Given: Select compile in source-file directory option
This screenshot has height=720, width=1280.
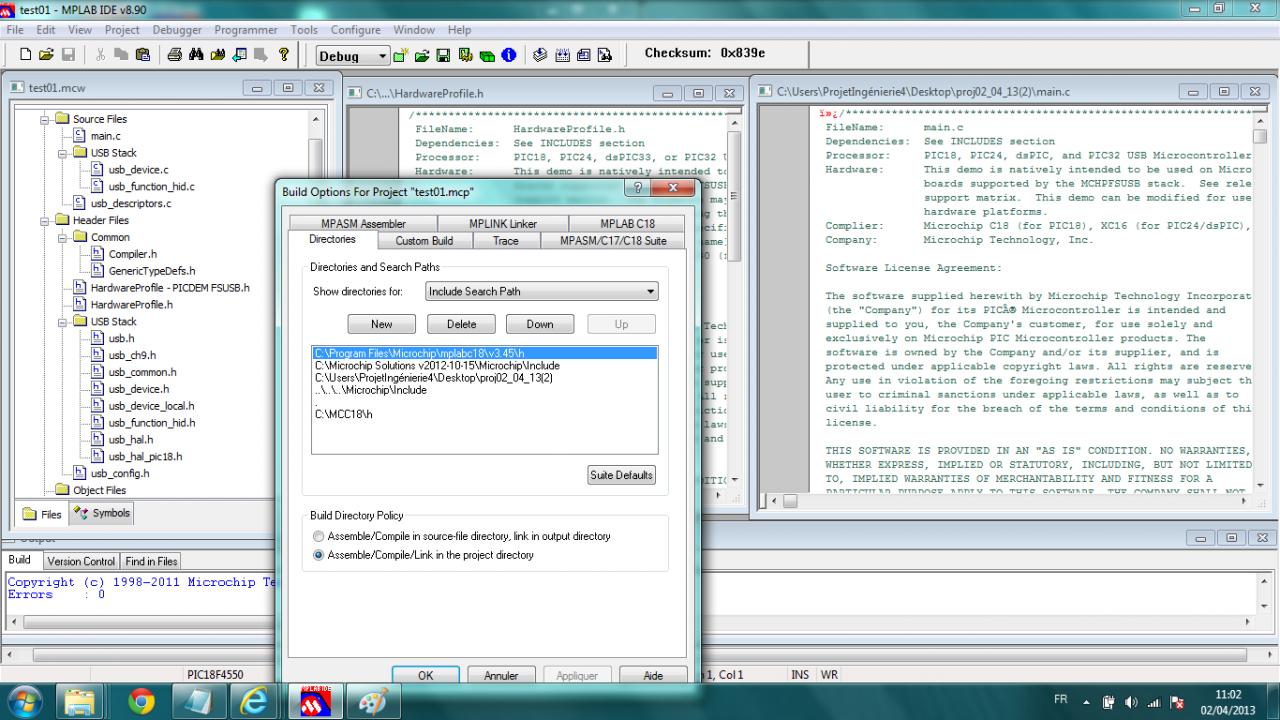Looking at the screenshot, I should (x=319, y=537).
